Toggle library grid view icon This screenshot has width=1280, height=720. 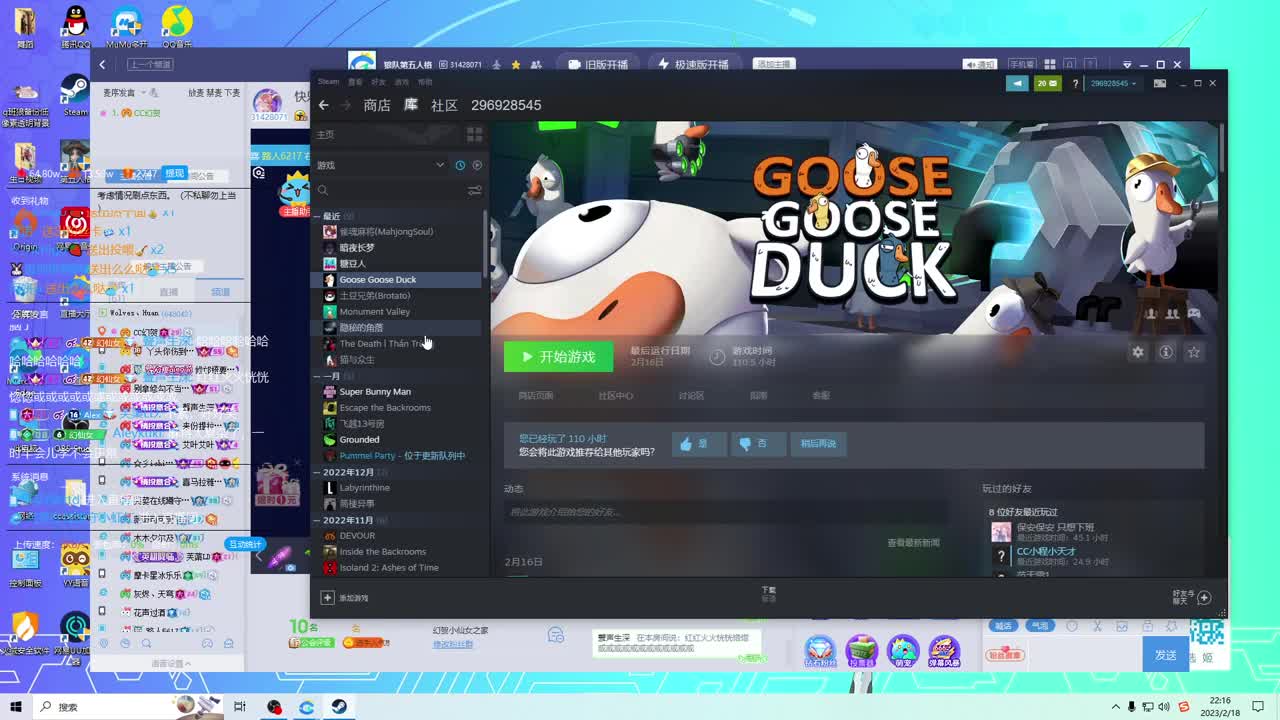point(475,134)
